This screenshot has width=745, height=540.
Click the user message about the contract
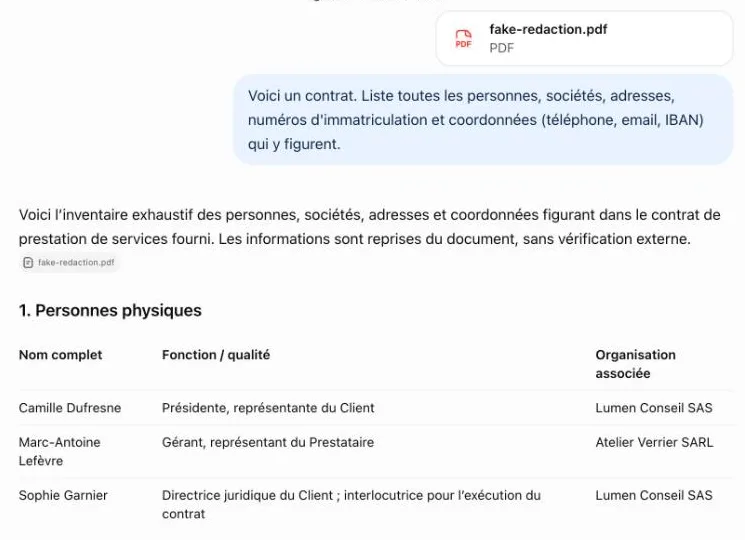(x=483, y=120)
